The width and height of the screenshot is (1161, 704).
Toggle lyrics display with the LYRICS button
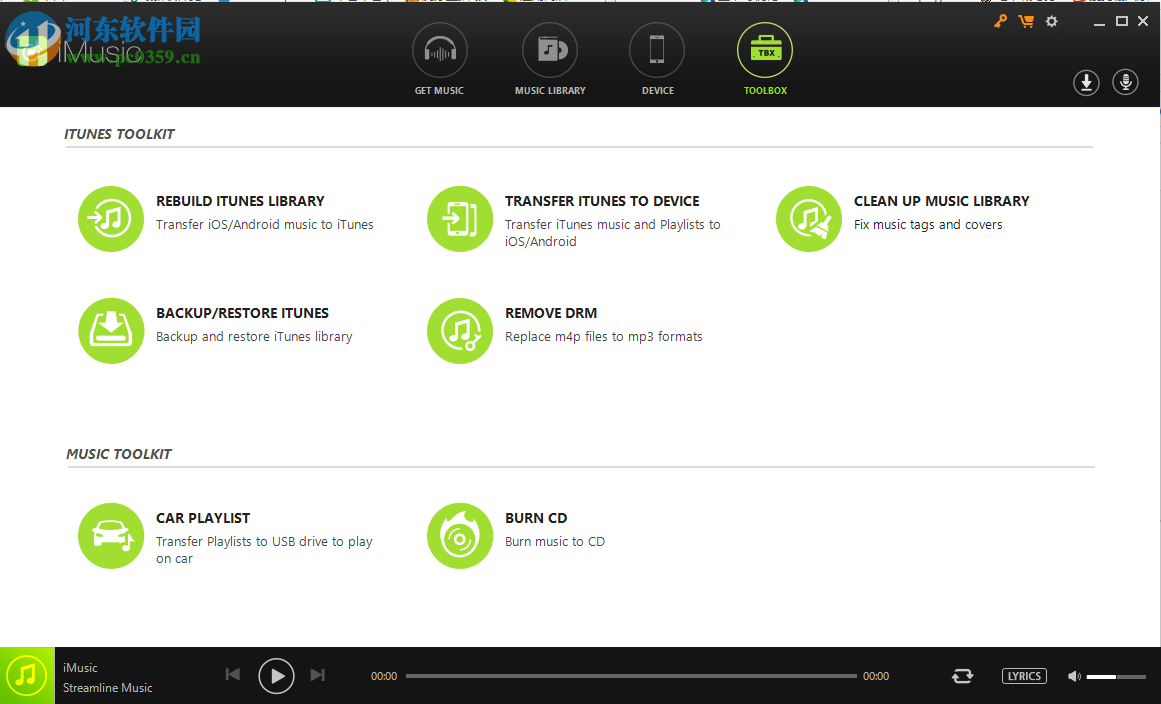[1024, 676]
